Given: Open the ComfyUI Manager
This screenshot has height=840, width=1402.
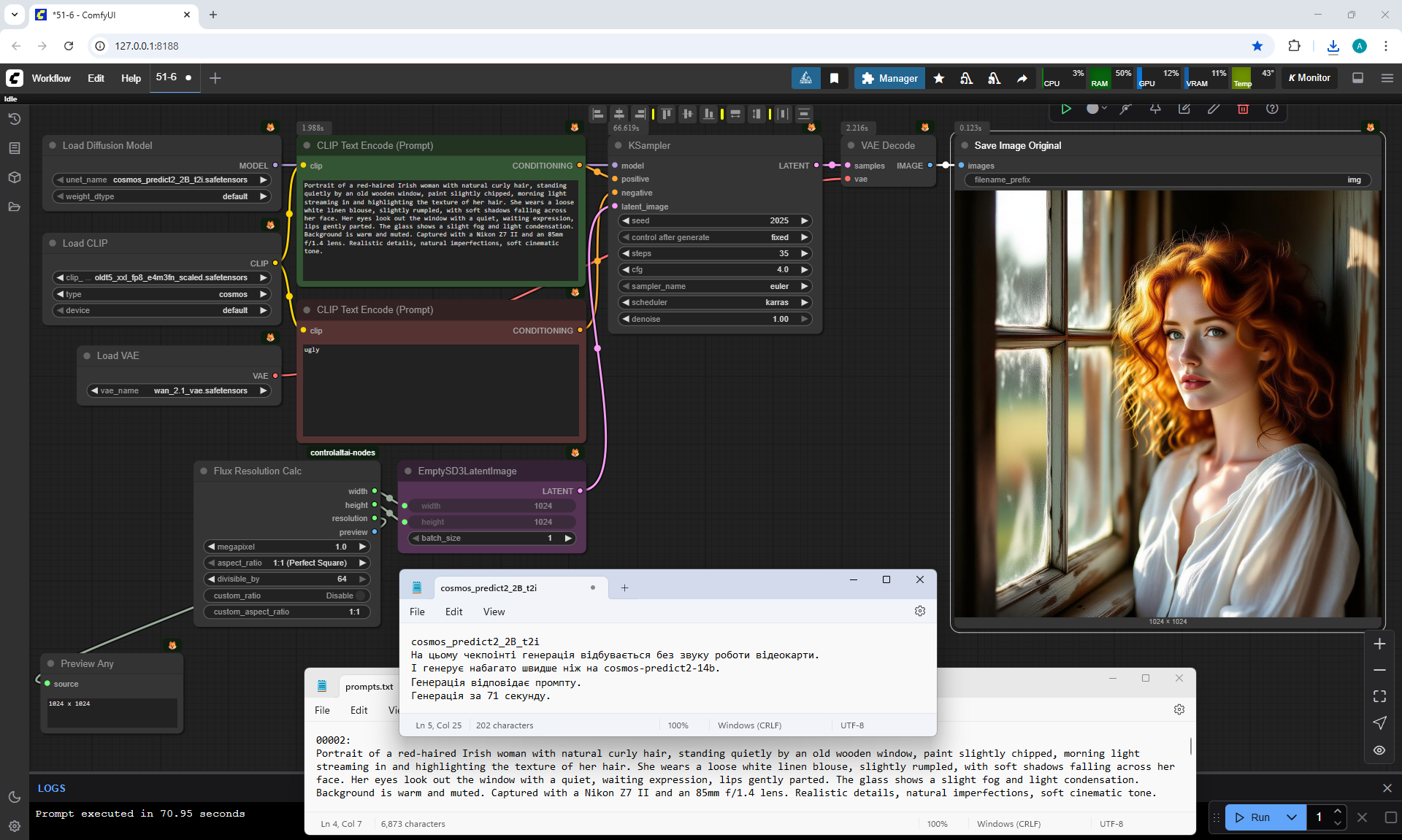Looking at the screenshot, I should coord(889,78).
